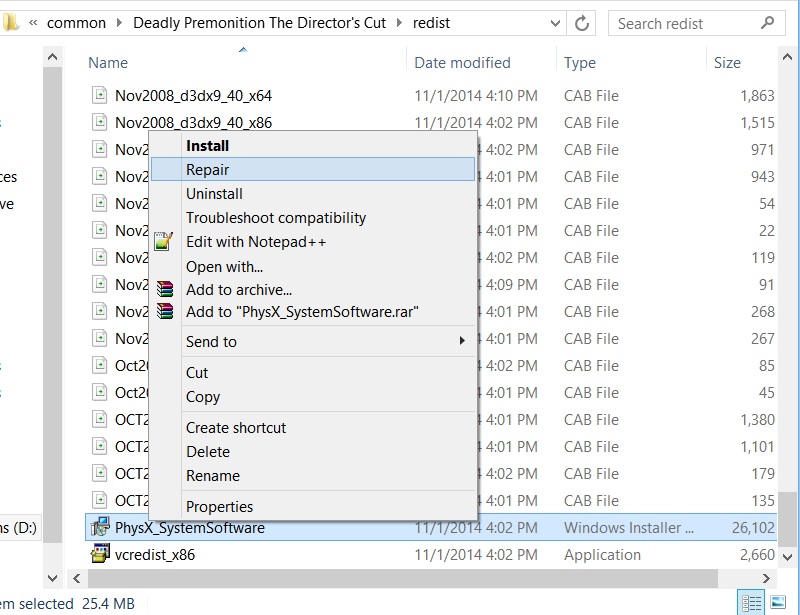The height and width of the screenshot is (615, 800).
Task: Switch to details view layout icon
Action: pos(751,603)
